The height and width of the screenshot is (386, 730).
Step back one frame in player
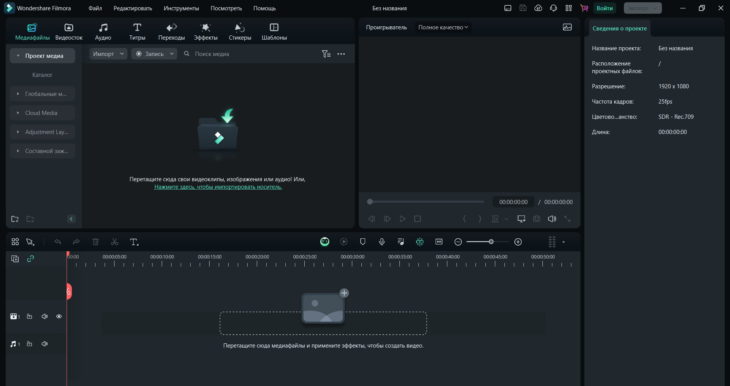pos(372,219)
